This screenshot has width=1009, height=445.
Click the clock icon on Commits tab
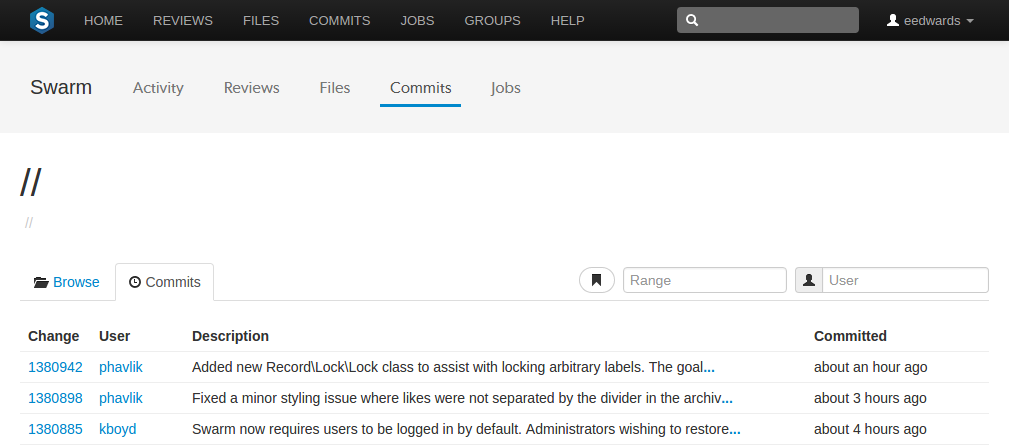pos(134,282)
